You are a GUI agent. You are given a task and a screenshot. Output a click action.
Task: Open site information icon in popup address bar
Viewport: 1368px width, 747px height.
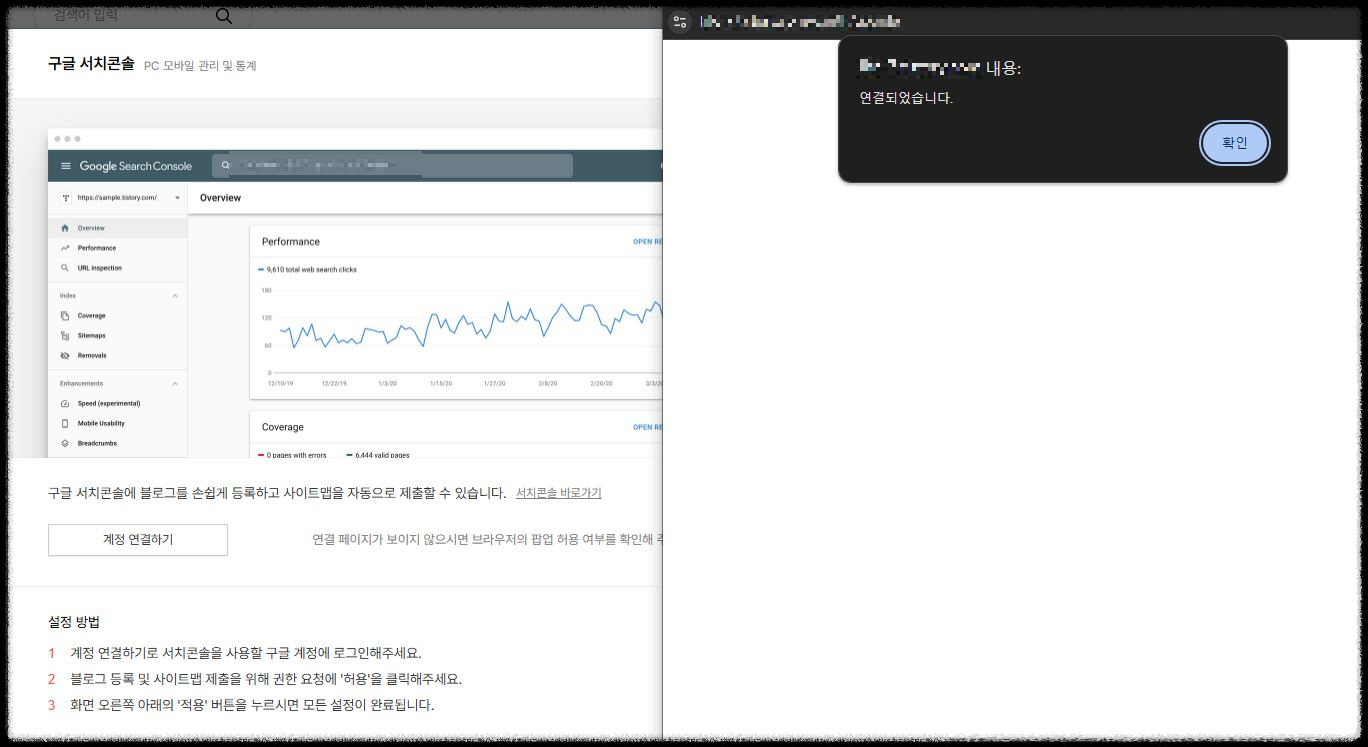click(x=680, y=22)
